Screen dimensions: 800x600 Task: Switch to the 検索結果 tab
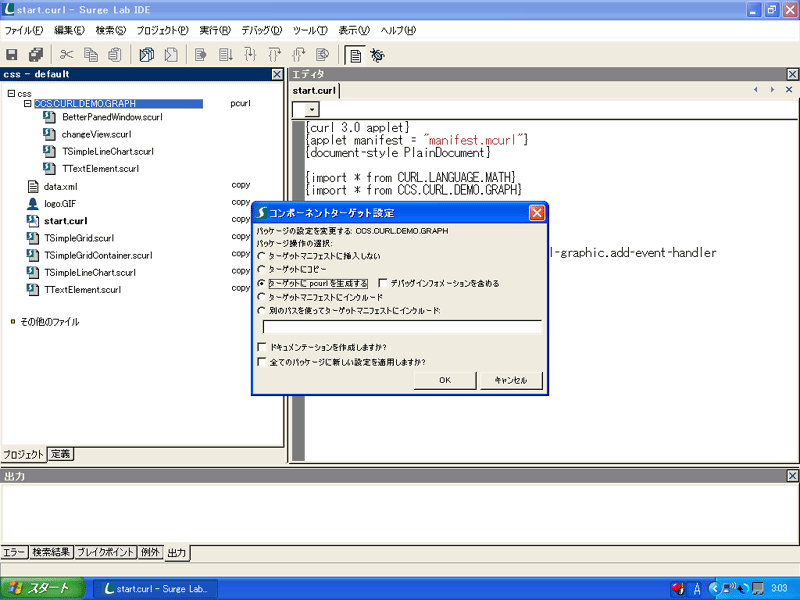51,552
